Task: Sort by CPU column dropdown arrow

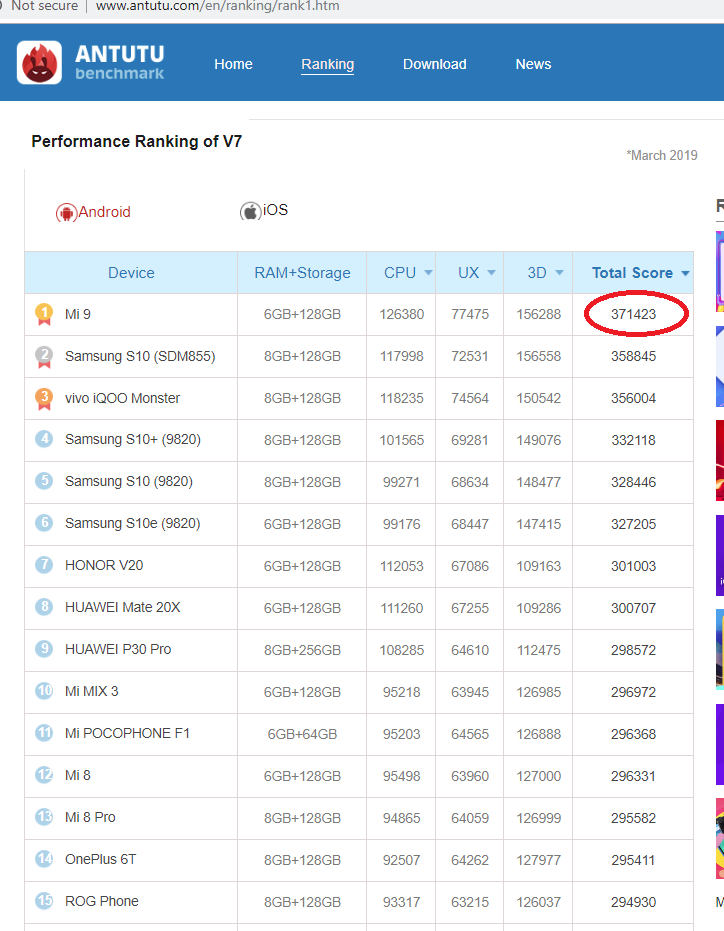Action: 428,273
